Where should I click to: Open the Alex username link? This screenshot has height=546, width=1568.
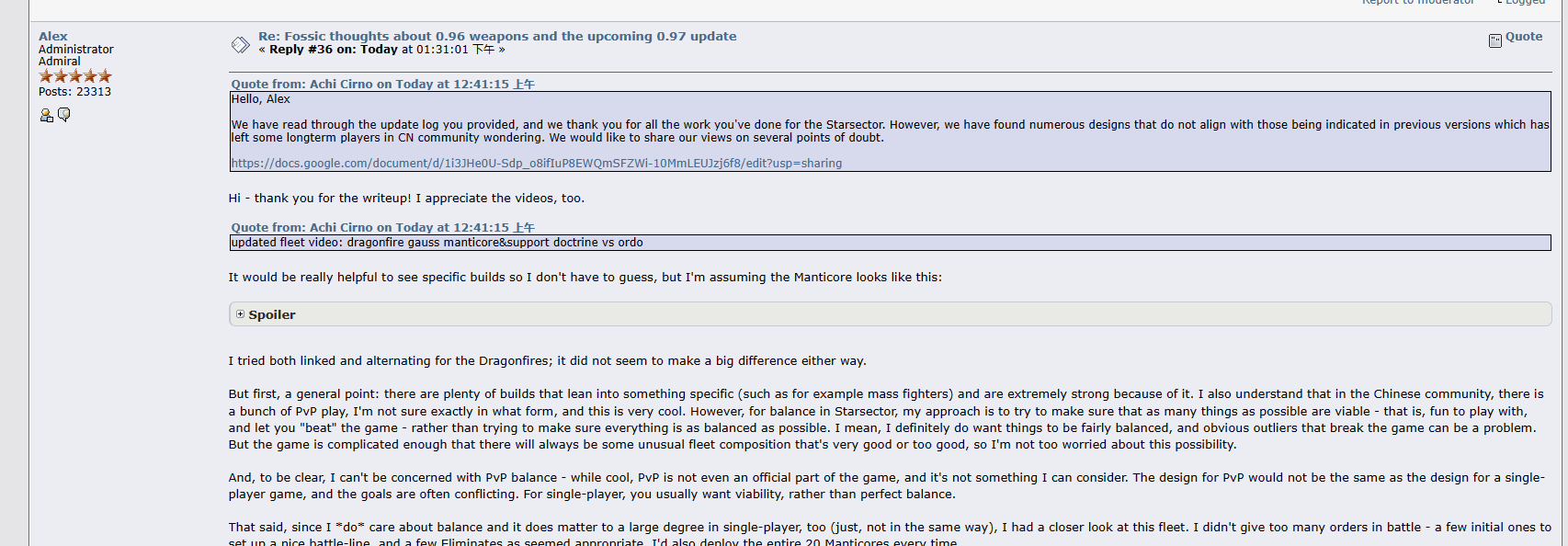point(53,37)
